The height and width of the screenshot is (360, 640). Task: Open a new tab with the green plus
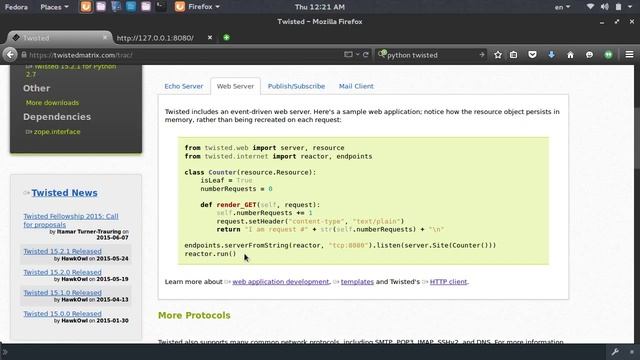226,38
